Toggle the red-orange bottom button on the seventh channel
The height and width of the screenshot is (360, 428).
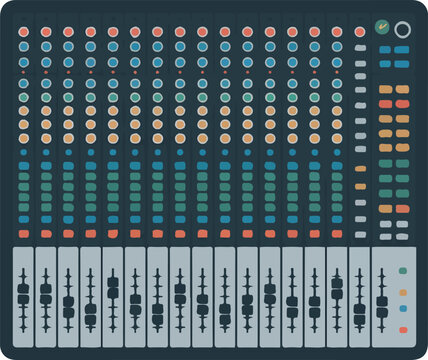158,234
